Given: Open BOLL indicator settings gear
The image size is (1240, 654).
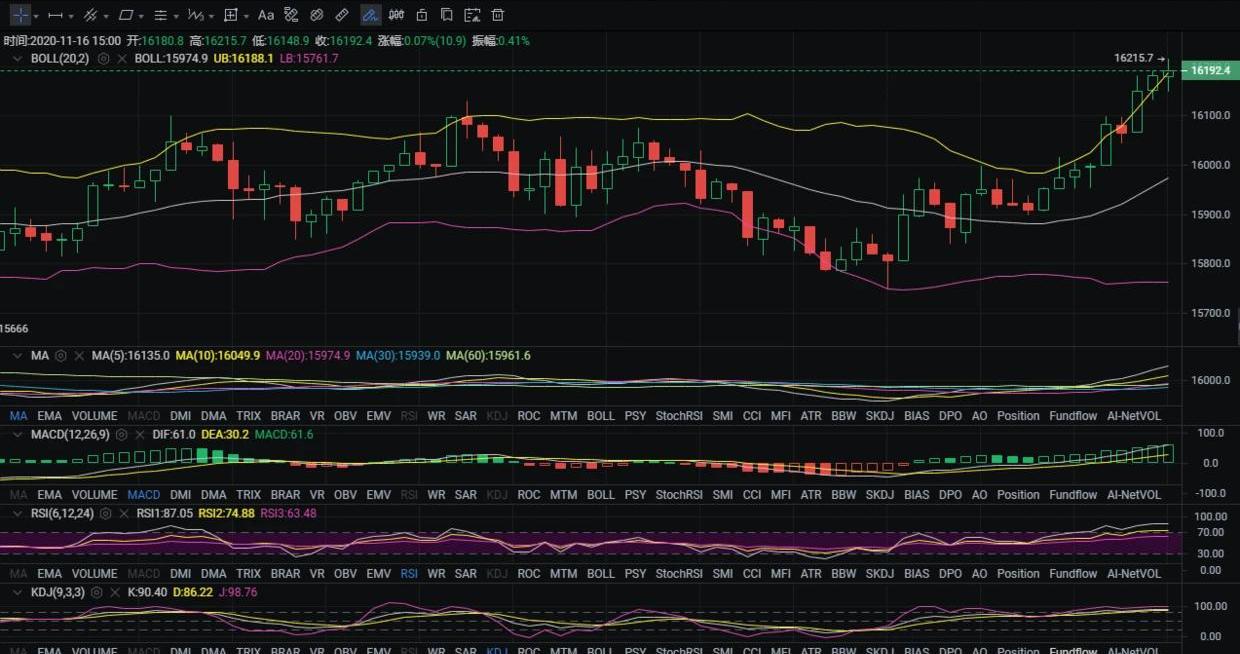Looking at the screenshot, I should tap(104, 59).
